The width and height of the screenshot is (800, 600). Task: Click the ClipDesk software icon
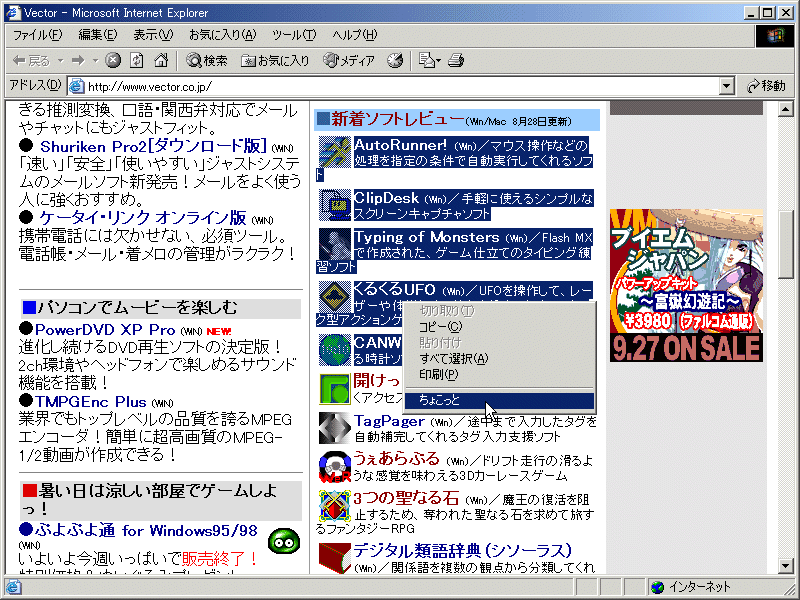click(335, 205)
